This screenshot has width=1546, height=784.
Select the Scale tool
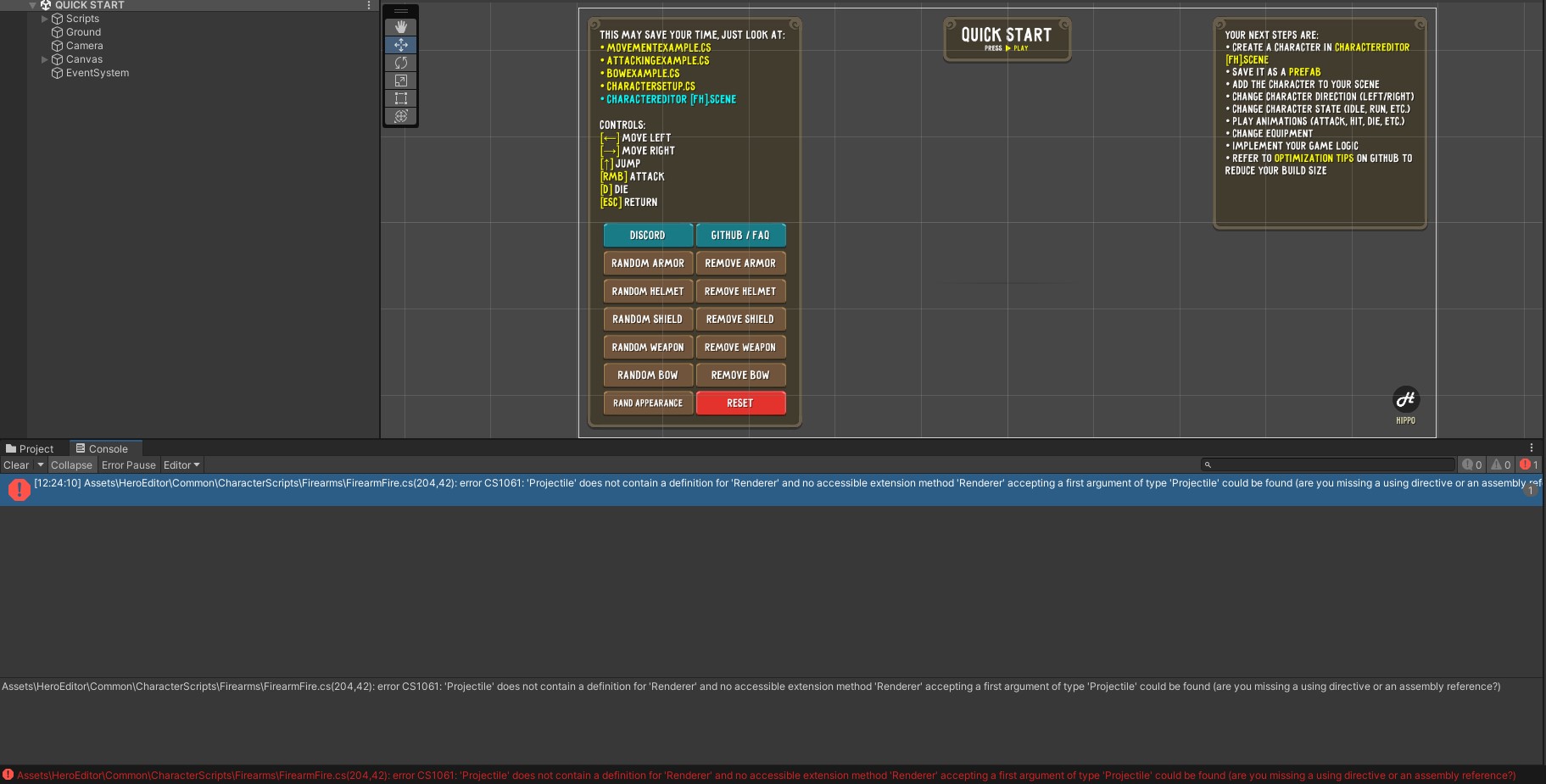(x=399, y=81)
